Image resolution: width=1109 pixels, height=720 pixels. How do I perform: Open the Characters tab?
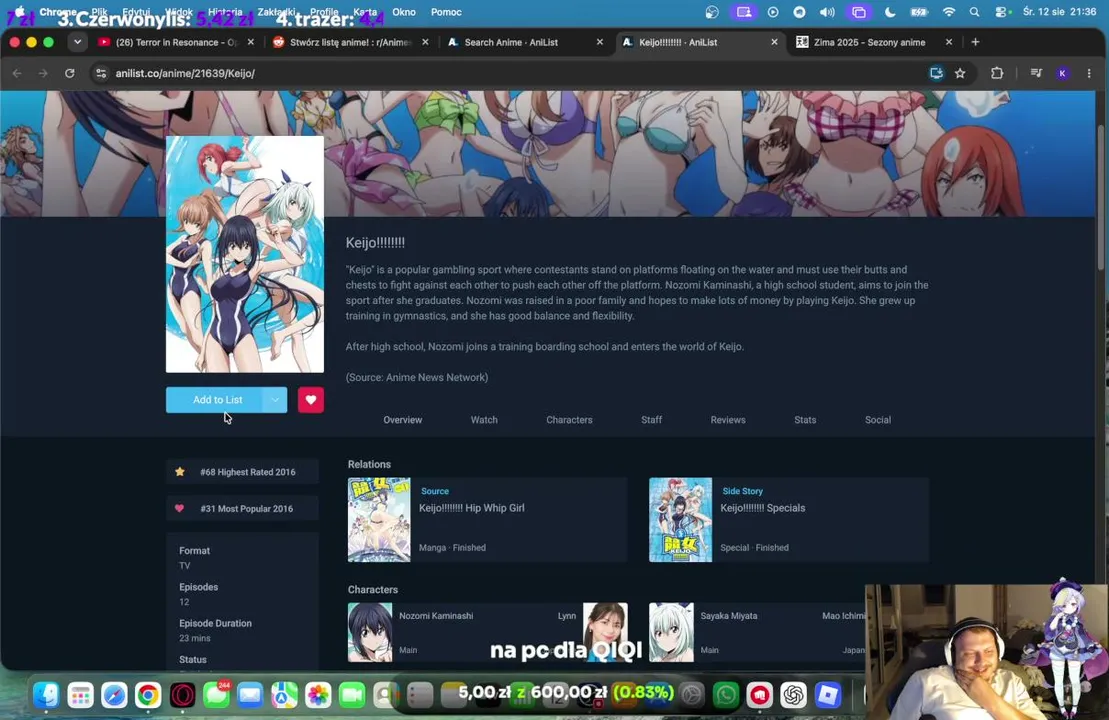tap(569, 419)
